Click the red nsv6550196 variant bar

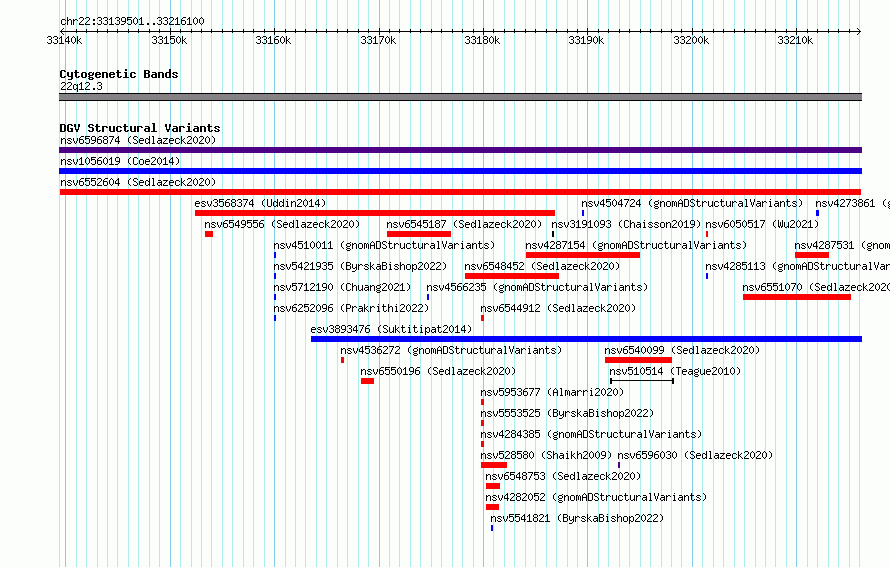pos(367,381)
